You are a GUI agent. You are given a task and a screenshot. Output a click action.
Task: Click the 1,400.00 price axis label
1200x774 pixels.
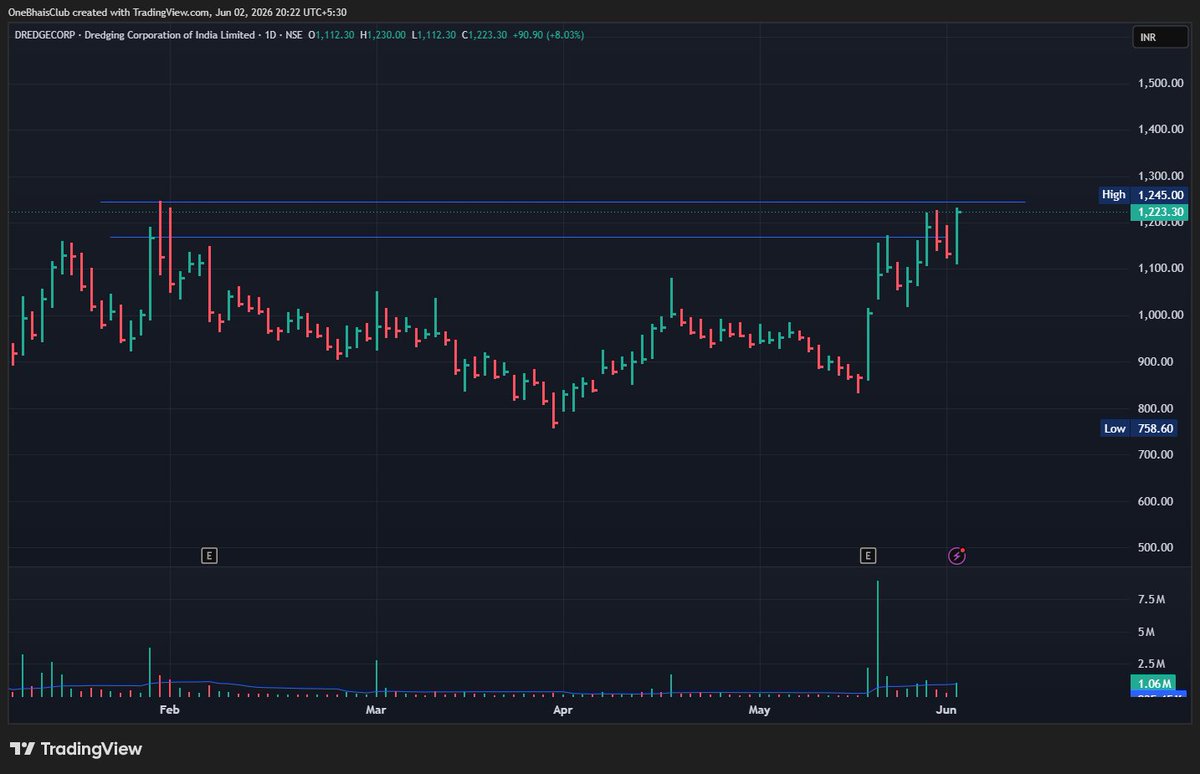coord(1161,129)
